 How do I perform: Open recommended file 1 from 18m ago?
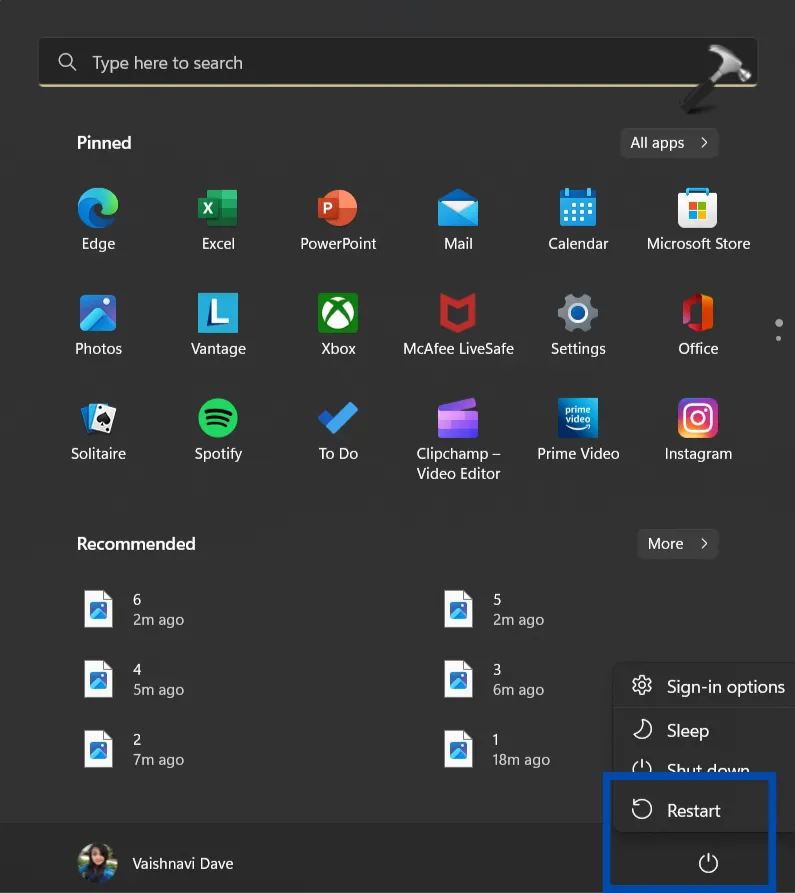click(x=497, y=749)
